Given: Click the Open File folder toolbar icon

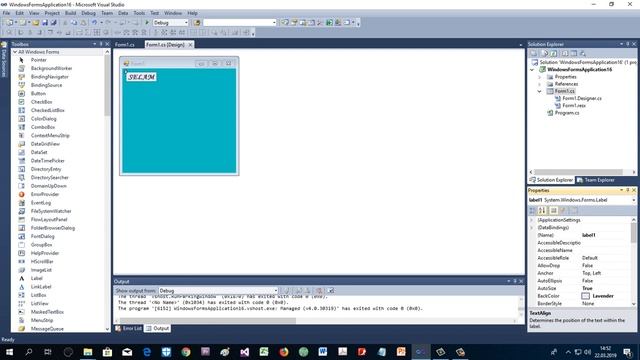Looking at the screenshot, I should [36, 22].
